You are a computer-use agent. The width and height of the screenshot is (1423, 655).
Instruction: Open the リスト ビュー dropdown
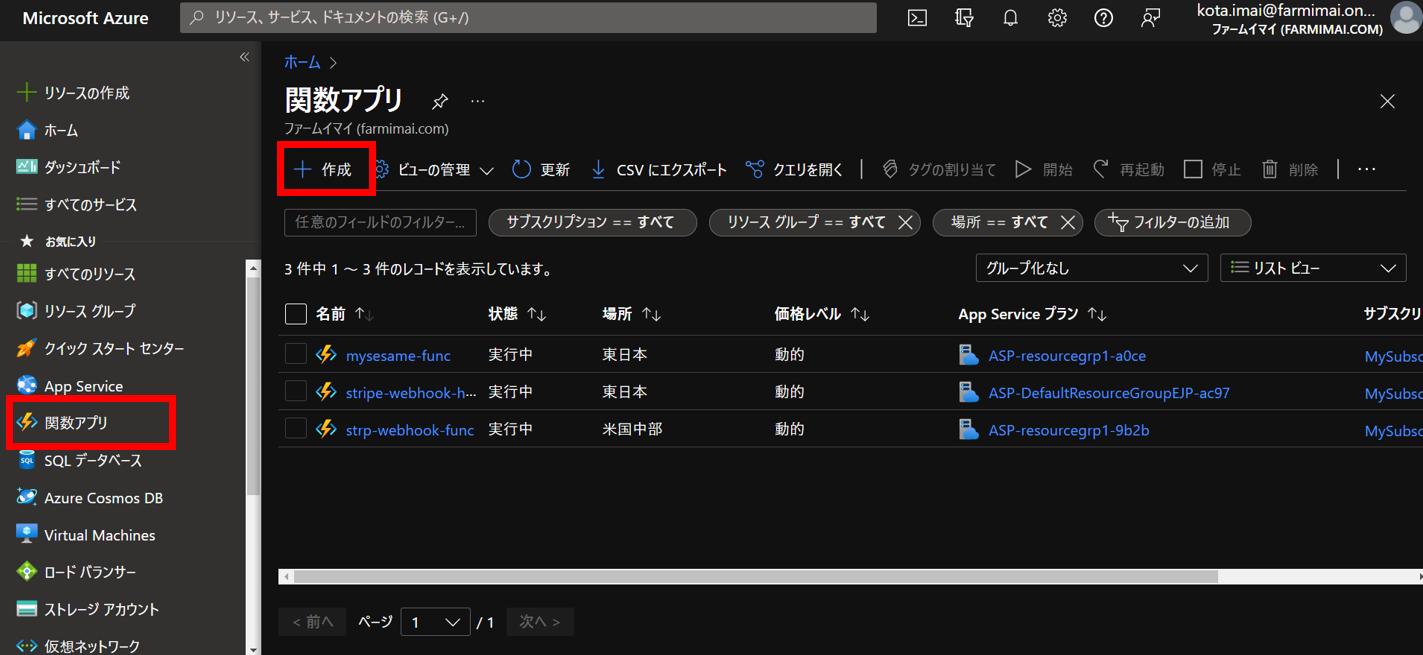(1315, 268)
